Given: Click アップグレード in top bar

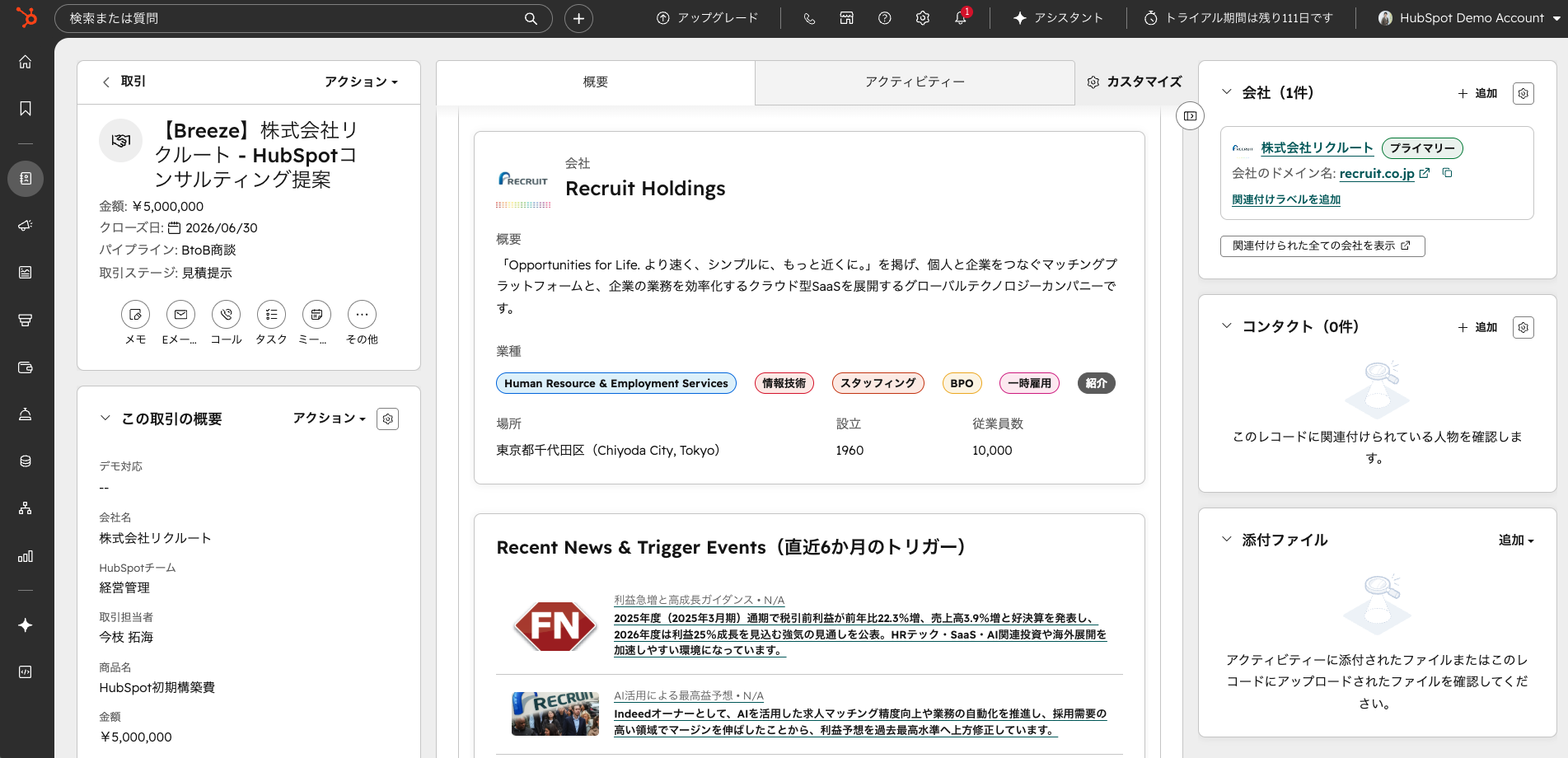Looking at the screenshot, I should point(707,18).
